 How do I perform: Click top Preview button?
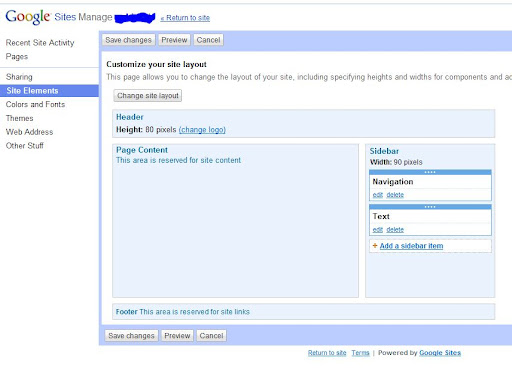tap(174, 40)
